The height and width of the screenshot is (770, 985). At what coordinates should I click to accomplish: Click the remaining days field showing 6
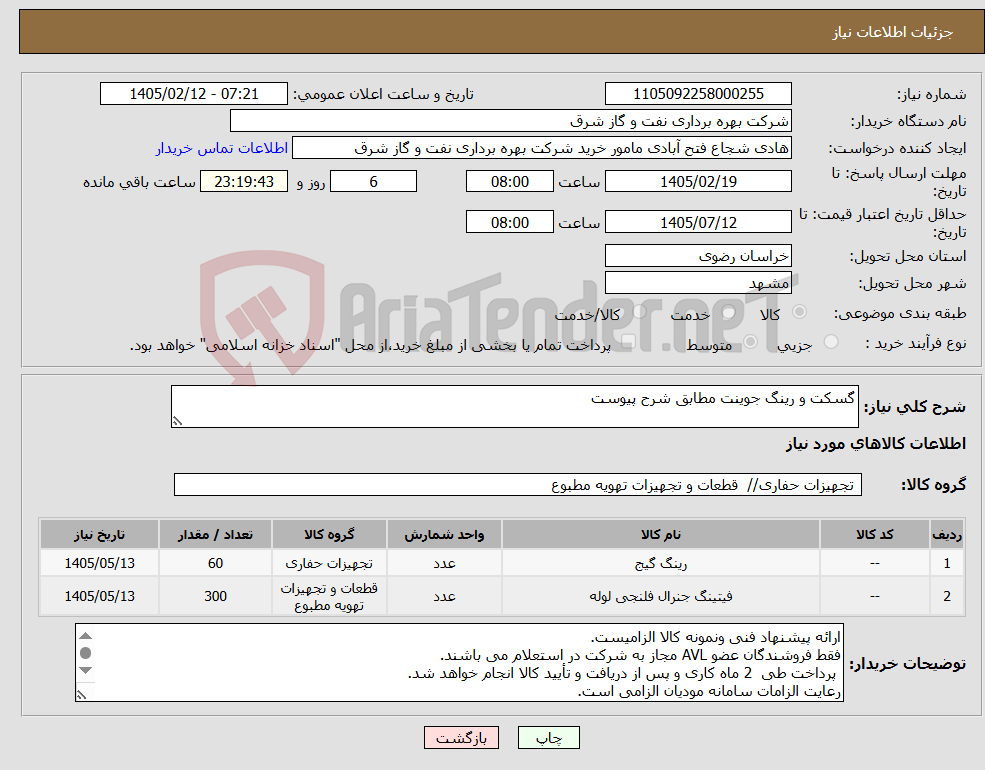pos(373,182)
